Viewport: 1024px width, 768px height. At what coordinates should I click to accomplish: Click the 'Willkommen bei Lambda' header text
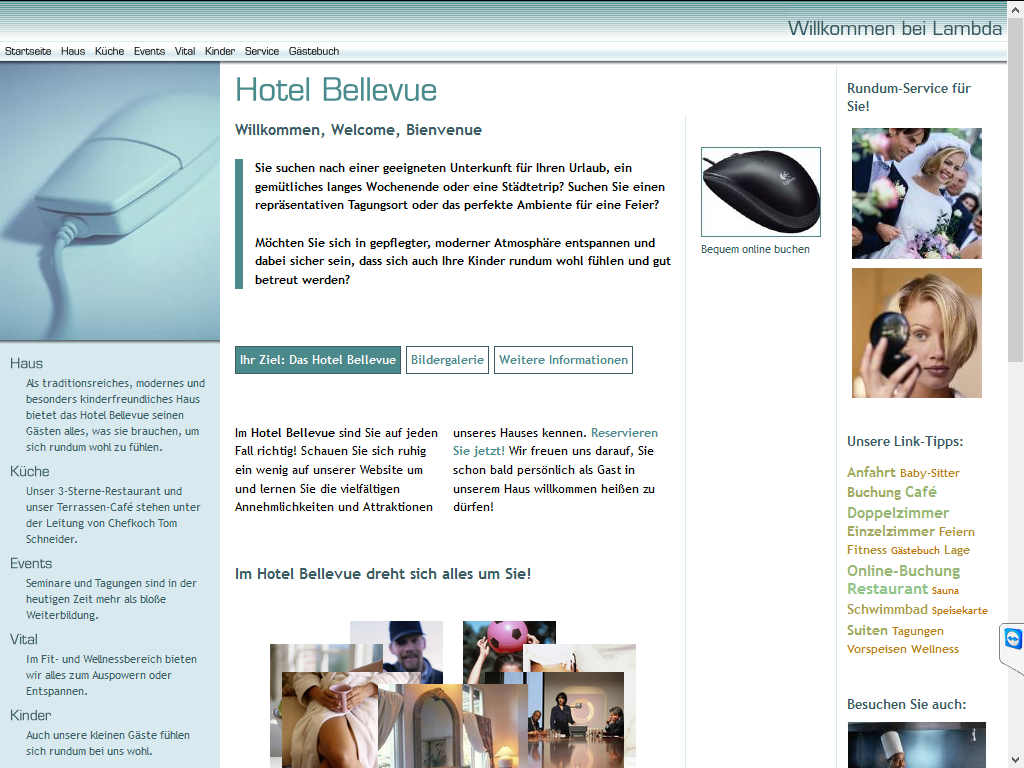[895, 28]
